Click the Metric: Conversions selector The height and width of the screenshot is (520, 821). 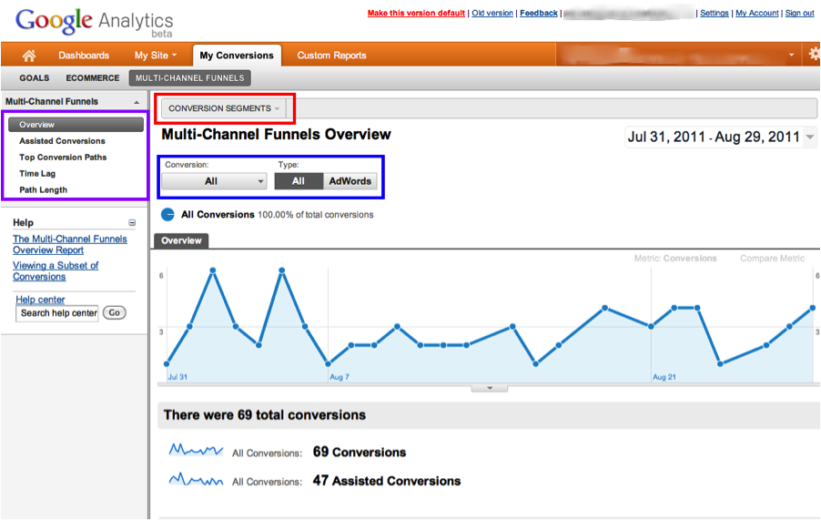pyautogui.click(x=675, y=258)
